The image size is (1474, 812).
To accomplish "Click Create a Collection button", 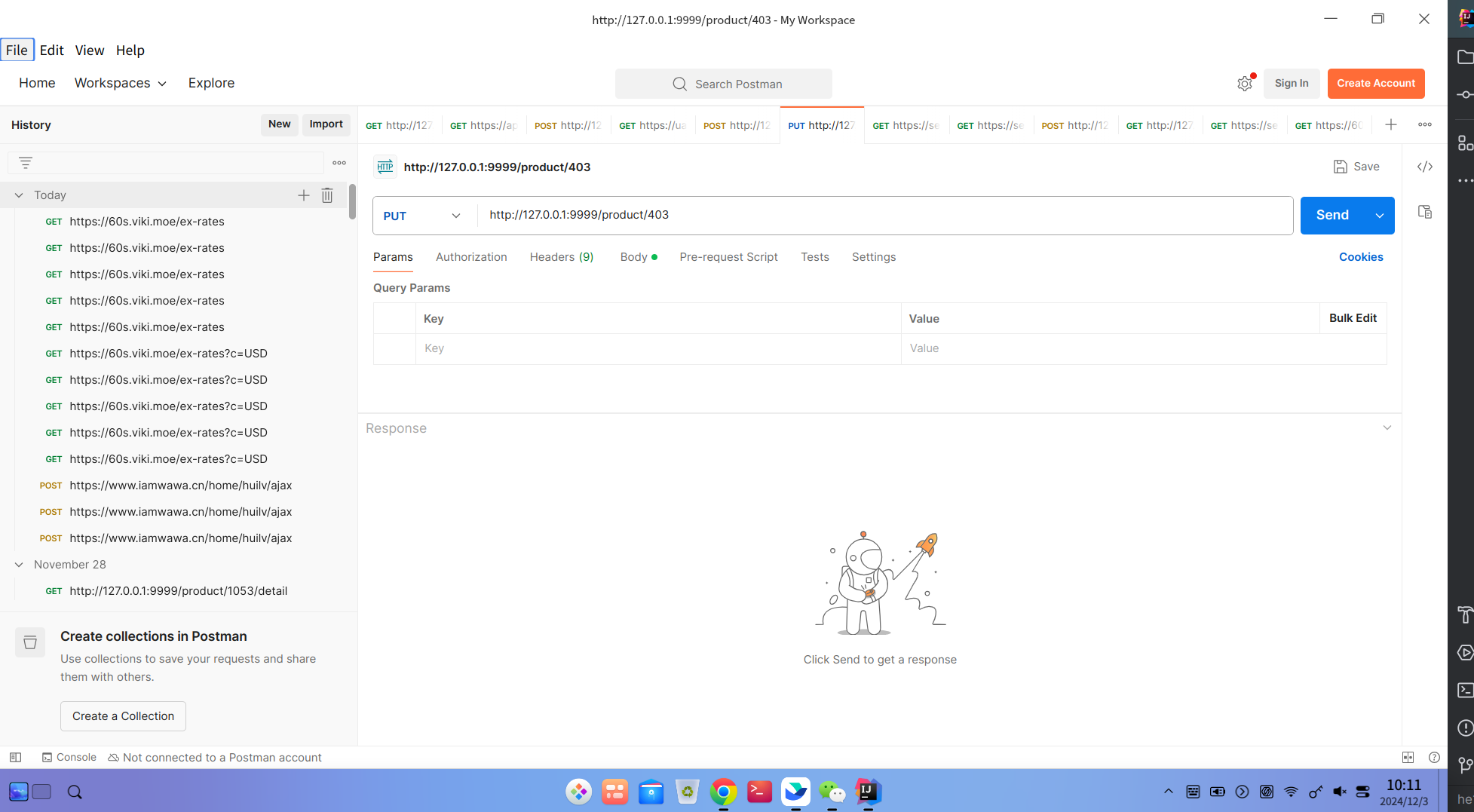I will pos(123,716).
